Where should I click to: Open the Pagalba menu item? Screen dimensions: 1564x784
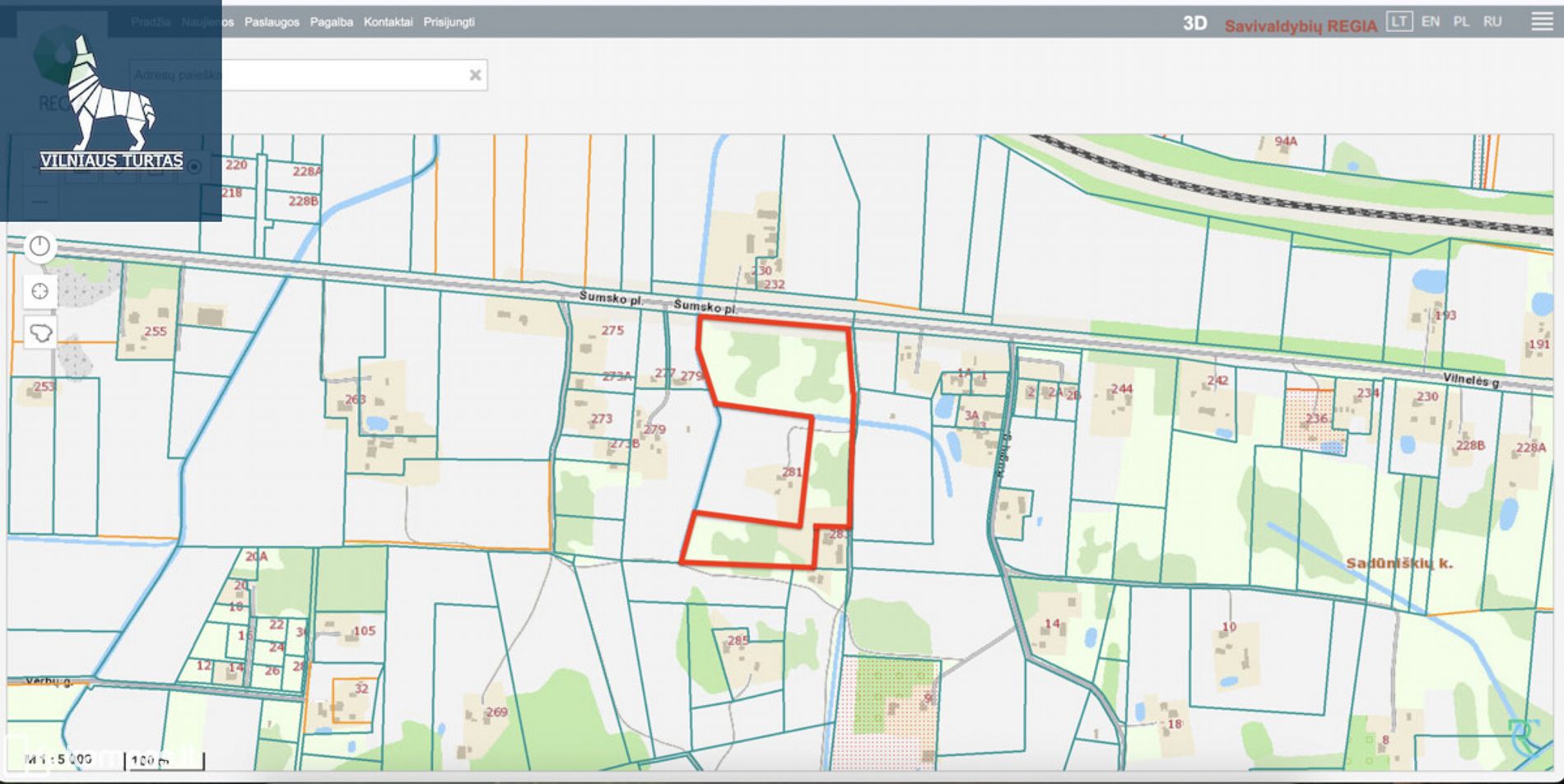[331, 22]
